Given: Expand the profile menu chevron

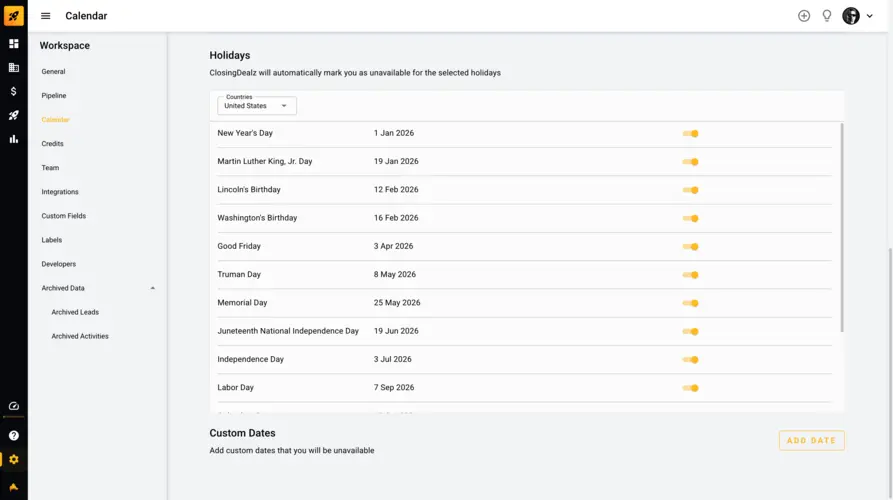Looking at the screenshot, I should pyautogui.click(x=870, y=16).
